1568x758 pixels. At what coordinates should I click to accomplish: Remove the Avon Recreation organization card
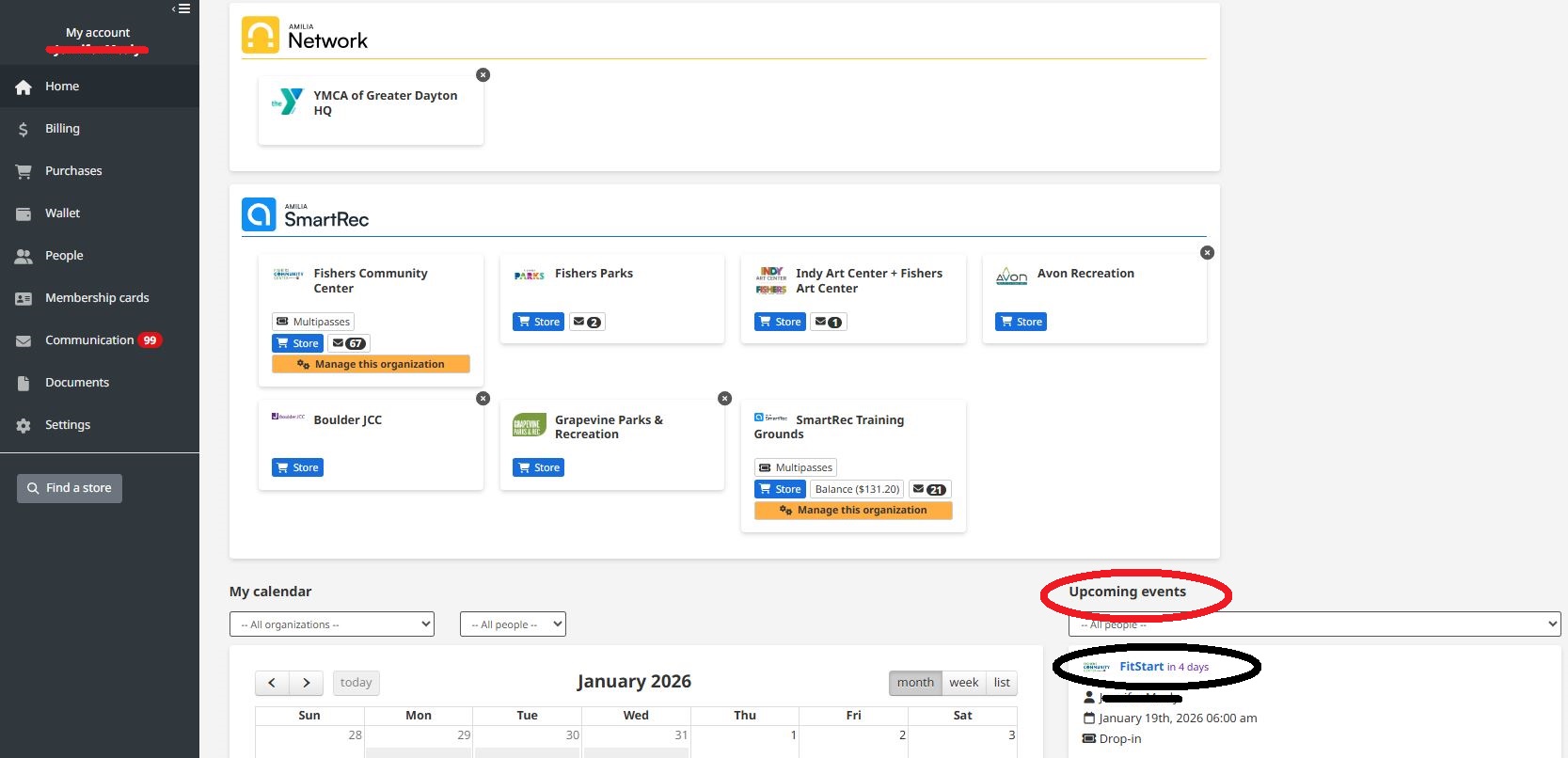[x=1207, y=253]
